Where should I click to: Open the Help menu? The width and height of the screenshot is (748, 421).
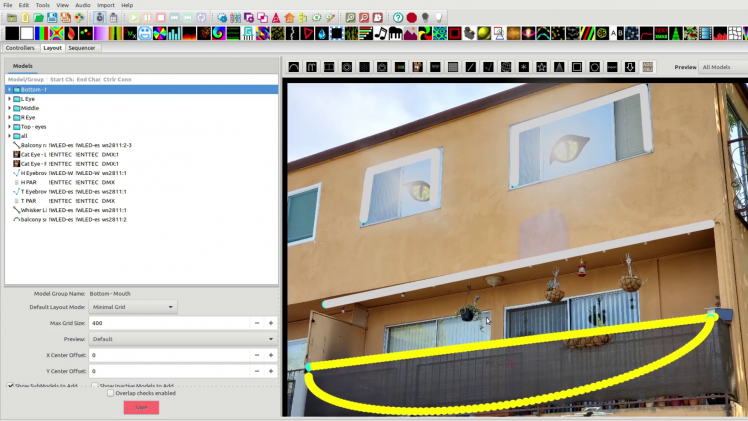tap(127, 5)
